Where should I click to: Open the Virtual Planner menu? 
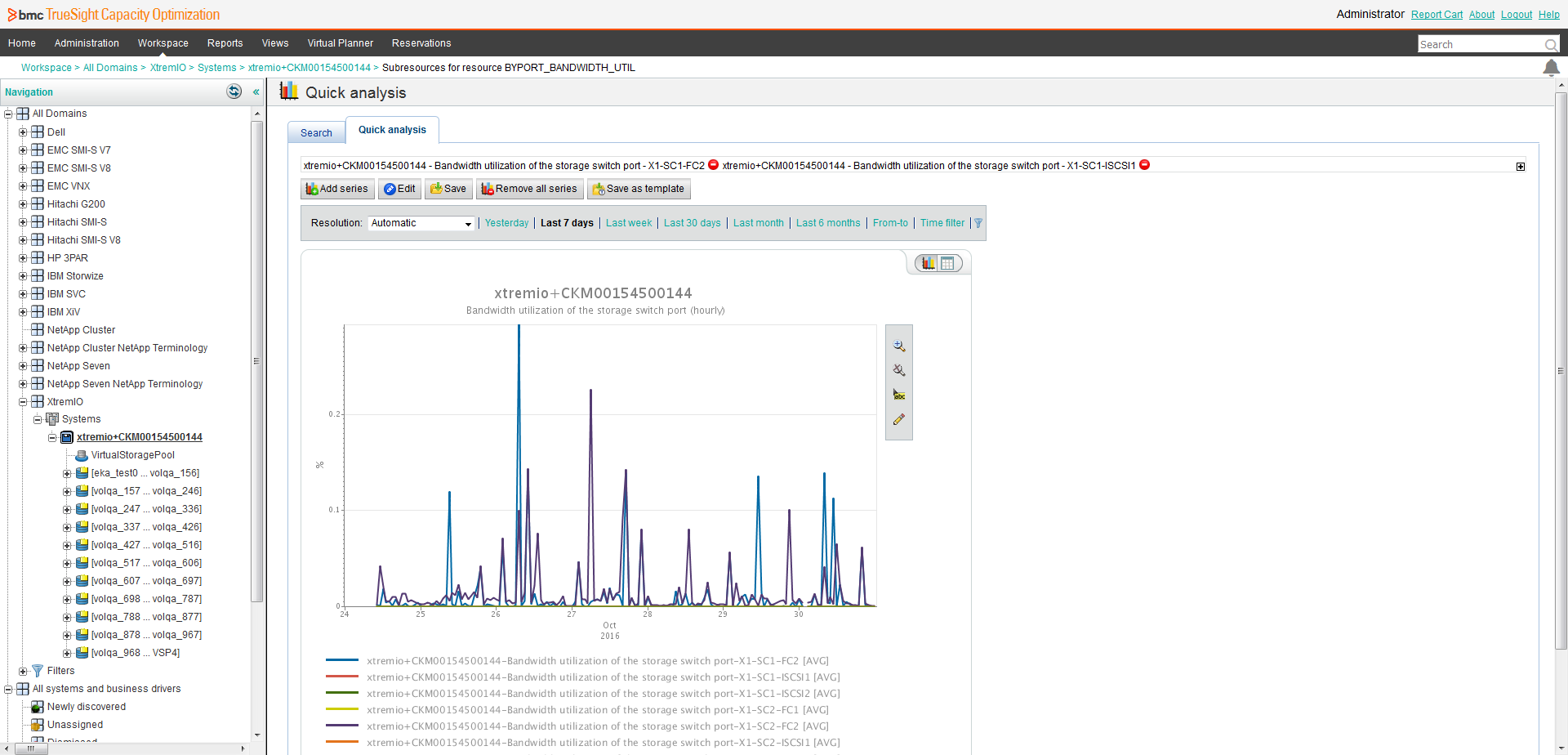pos(340,43)
